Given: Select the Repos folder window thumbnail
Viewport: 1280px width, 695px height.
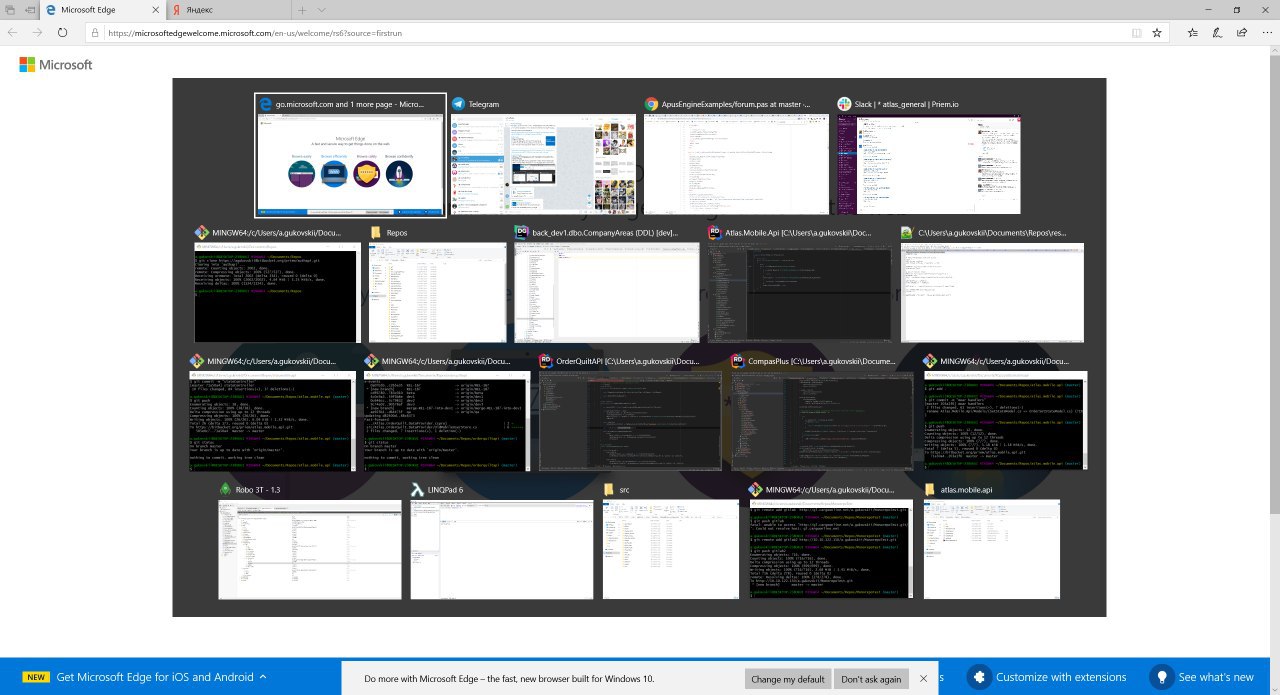Looking at the screenshot, I should (438, 284).
